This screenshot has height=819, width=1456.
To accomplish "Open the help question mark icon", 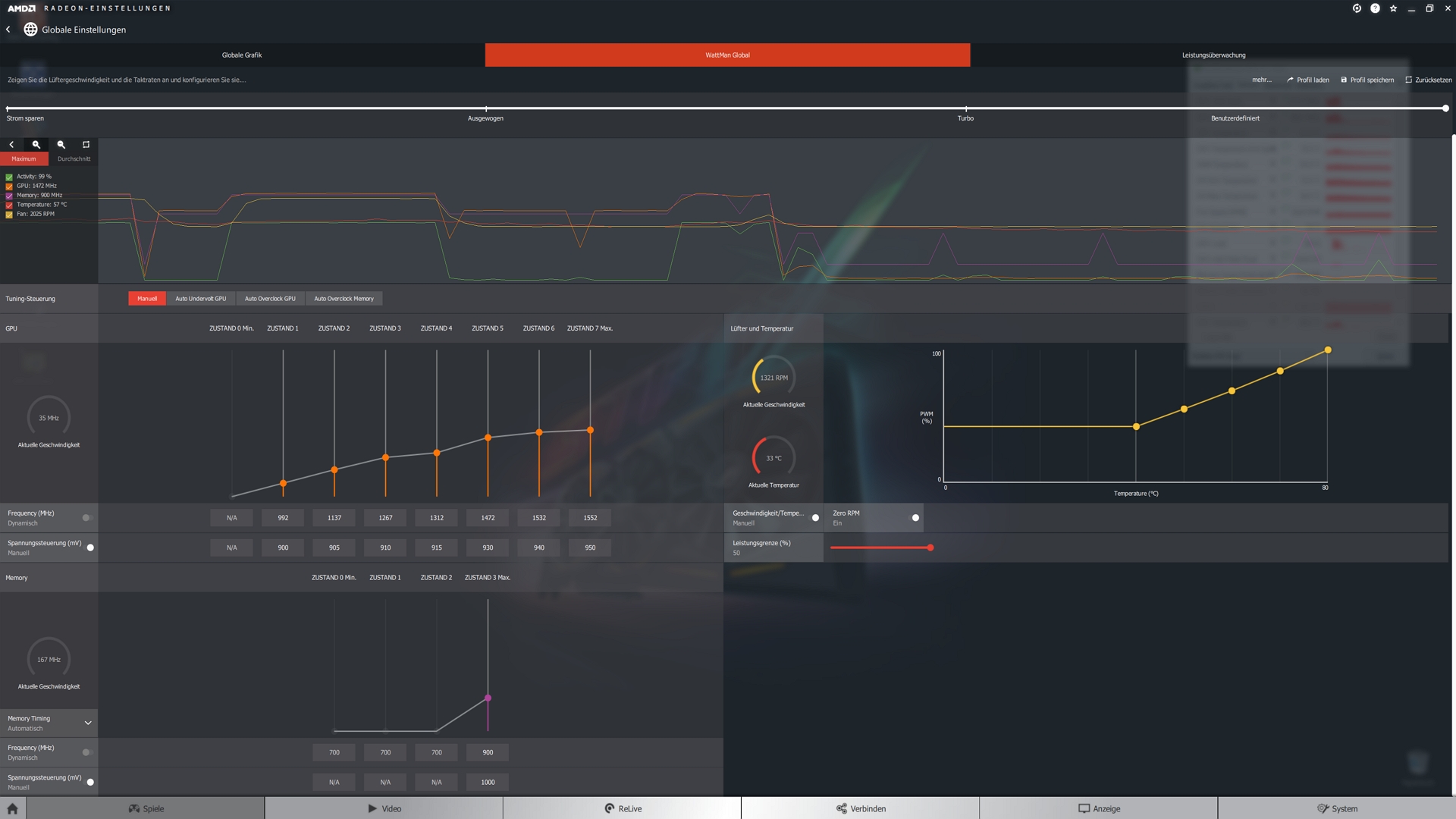I will (x=1375, y=8).
